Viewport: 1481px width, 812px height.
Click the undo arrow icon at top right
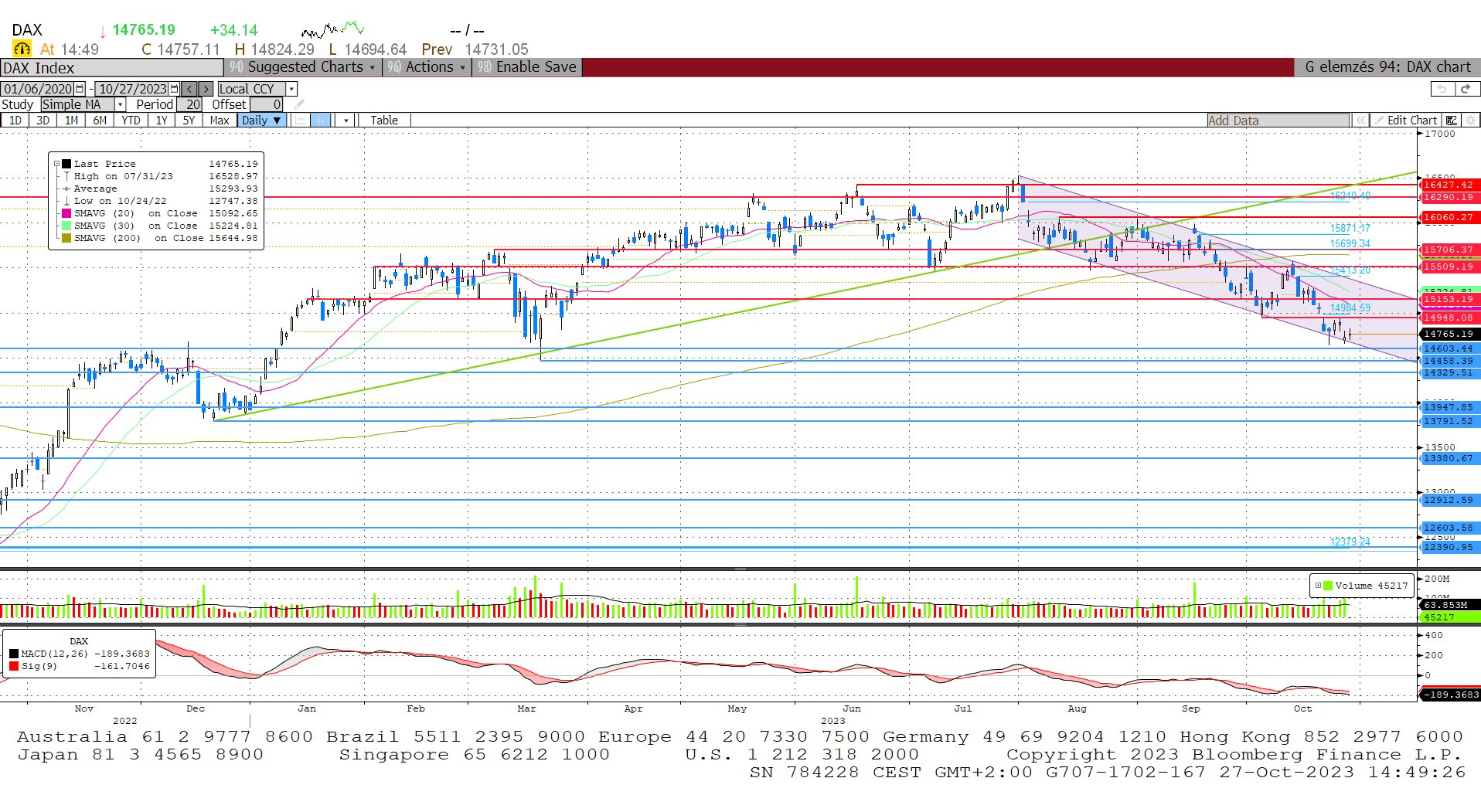(1442, 89)
